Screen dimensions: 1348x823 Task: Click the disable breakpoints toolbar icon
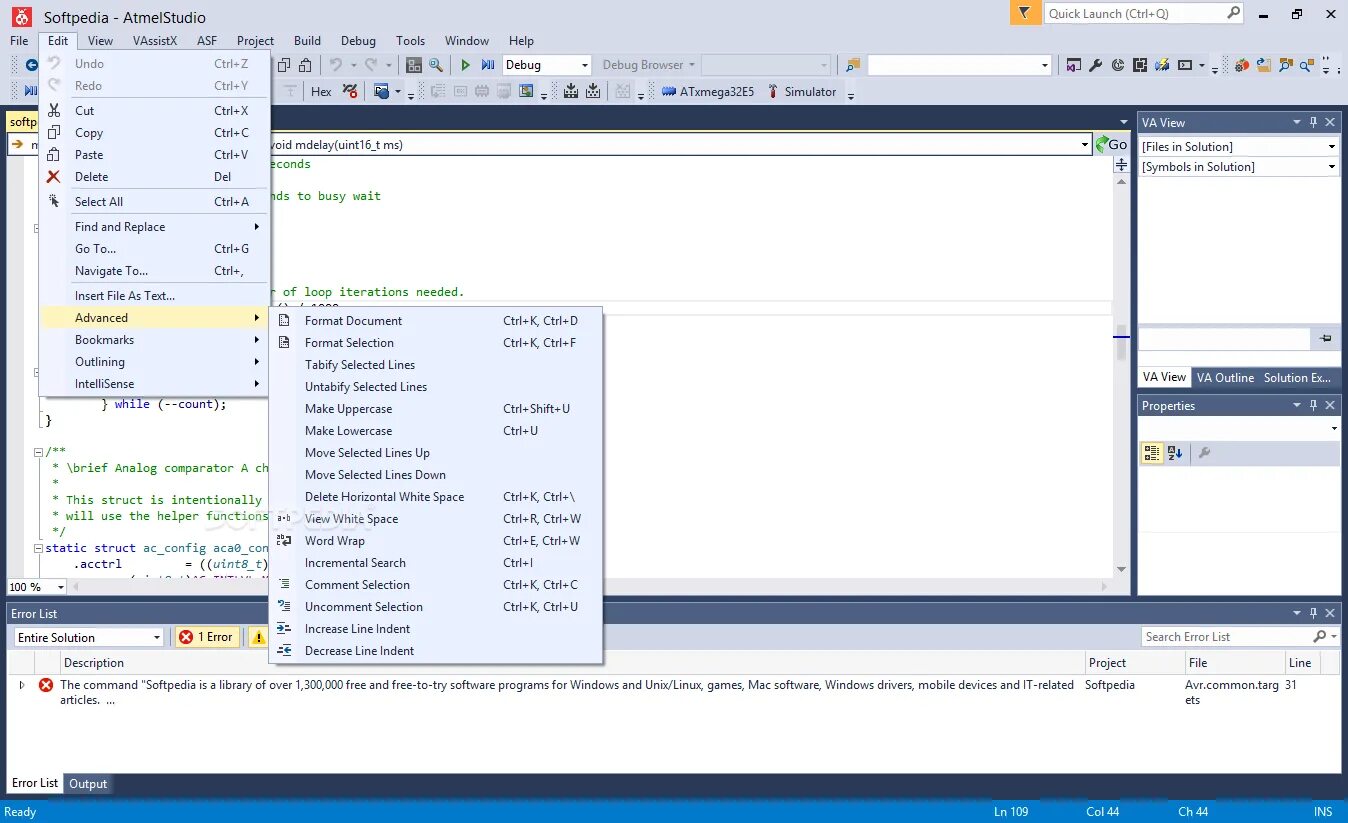(350, 91)
